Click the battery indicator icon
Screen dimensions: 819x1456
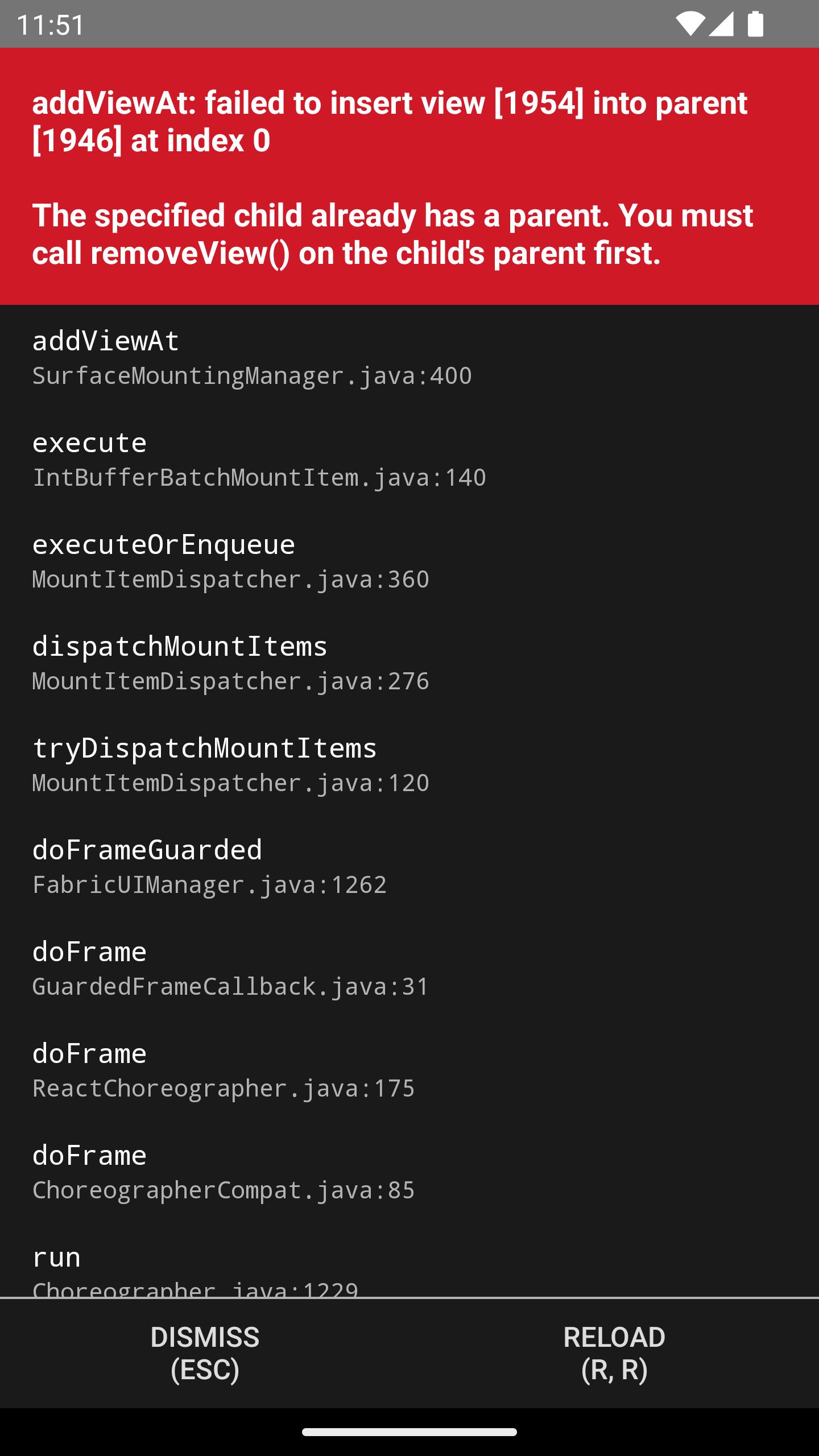(x=754, y=24)
